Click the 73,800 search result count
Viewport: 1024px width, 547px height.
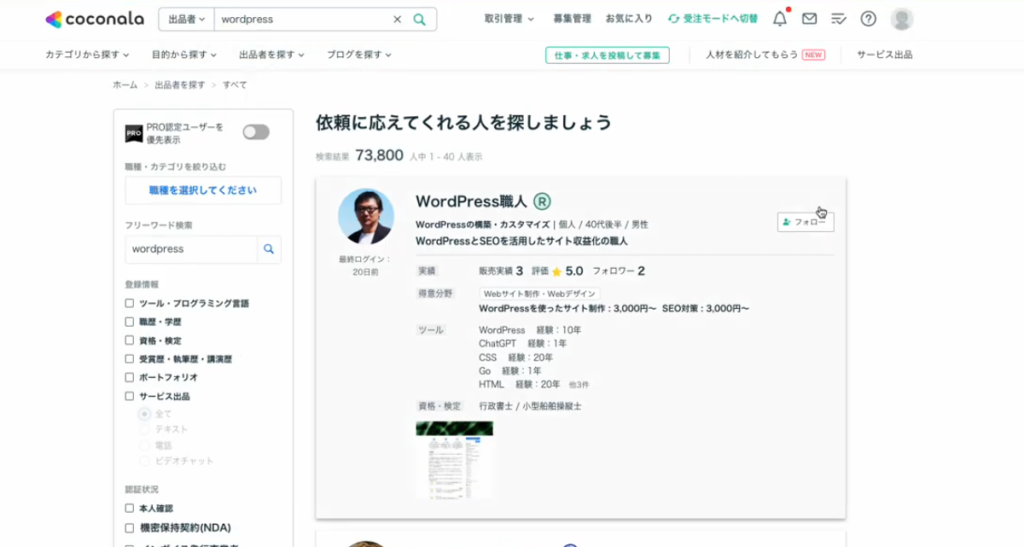pyautogui.click(x=379, y=155)
